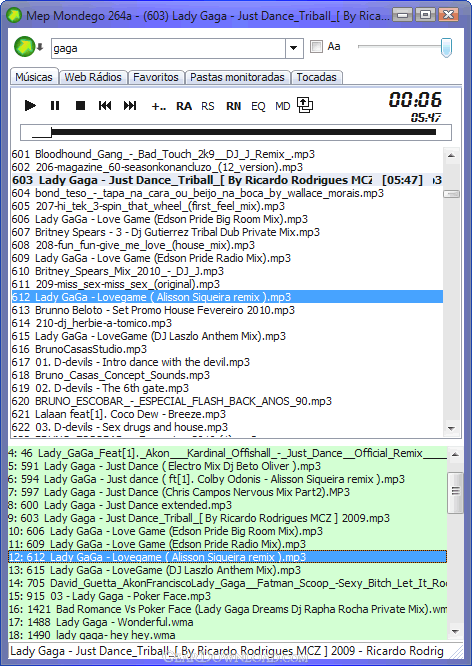Switch to the Tocadas tab
472x666 pixels.
pyautogui.click(x=317, y=77)
